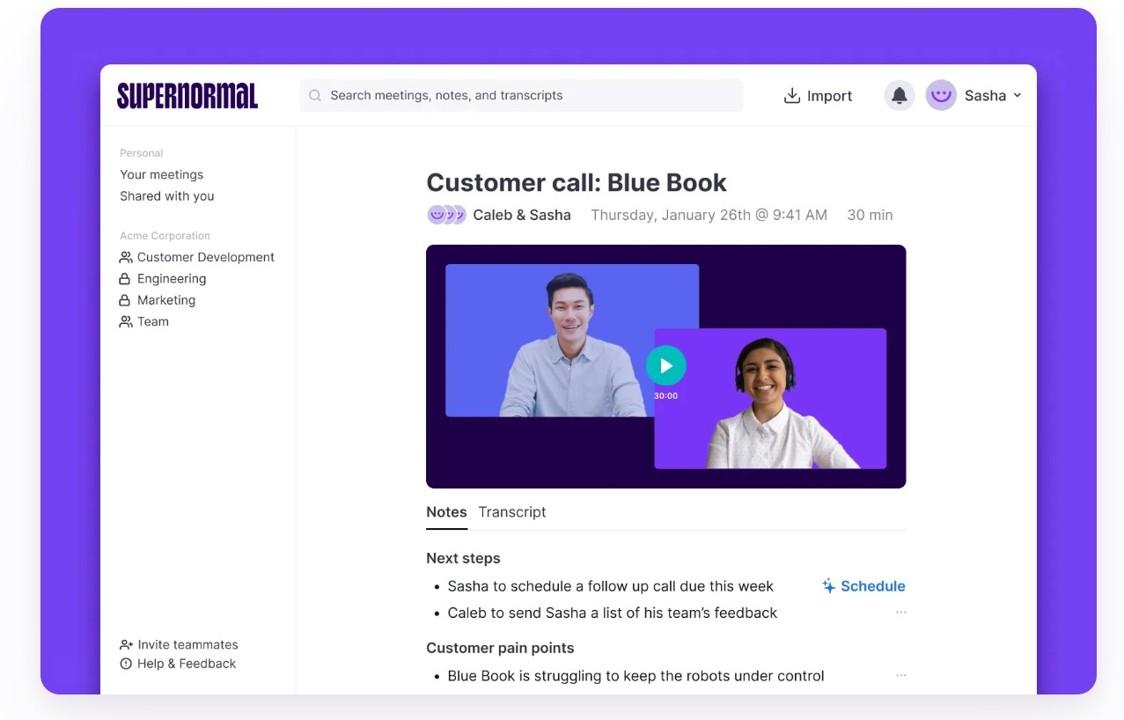Click the Caleb & Sasha participants label

coord(522,214)
